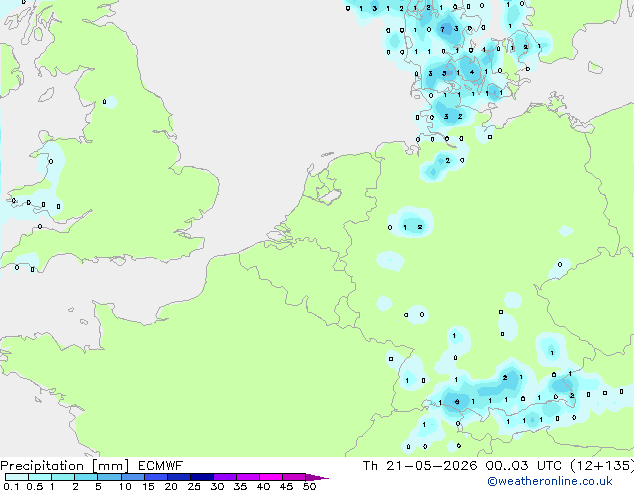Click the '(12+135)' forecast offset text
The image size is (634, 490).
point(602,466)
